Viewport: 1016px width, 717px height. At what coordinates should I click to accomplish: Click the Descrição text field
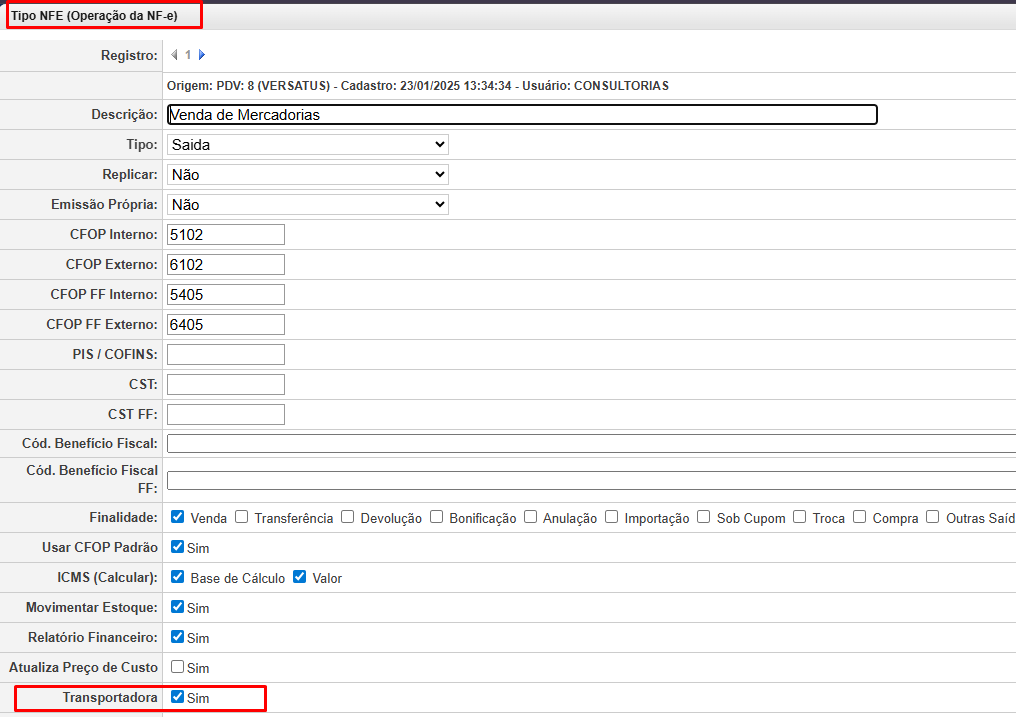[x=522, y=115]
